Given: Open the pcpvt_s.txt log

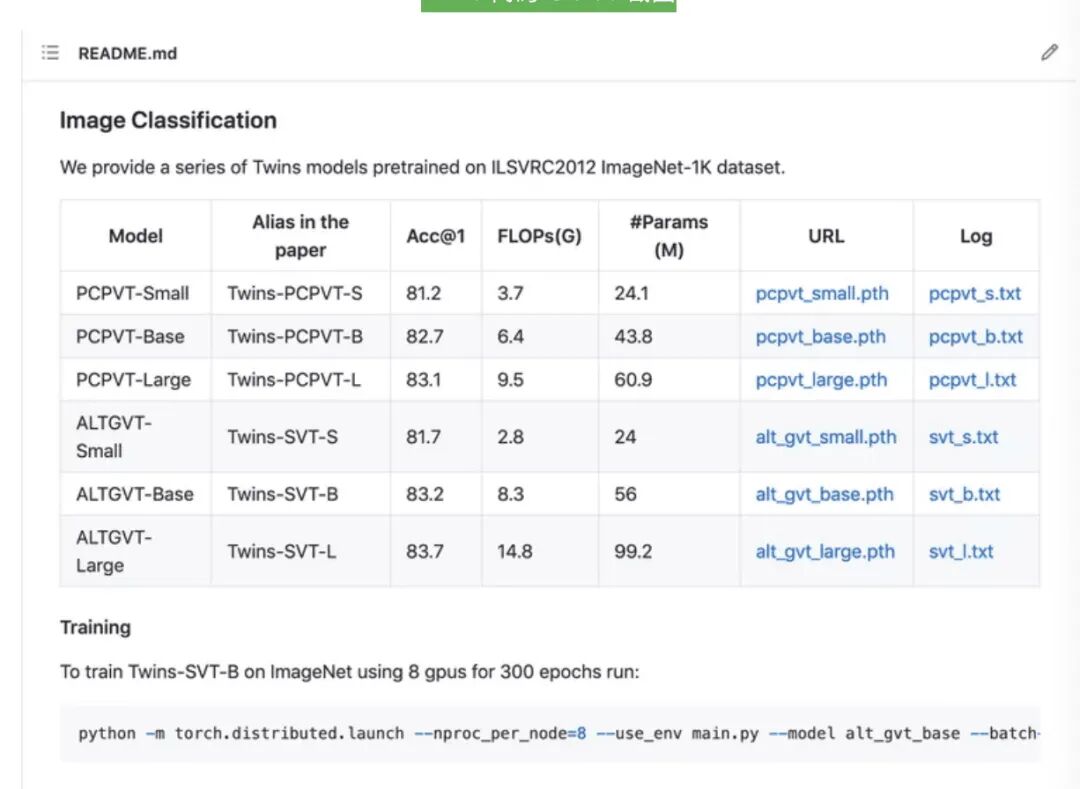Looking at the screenshot, I should pos(974,294).
